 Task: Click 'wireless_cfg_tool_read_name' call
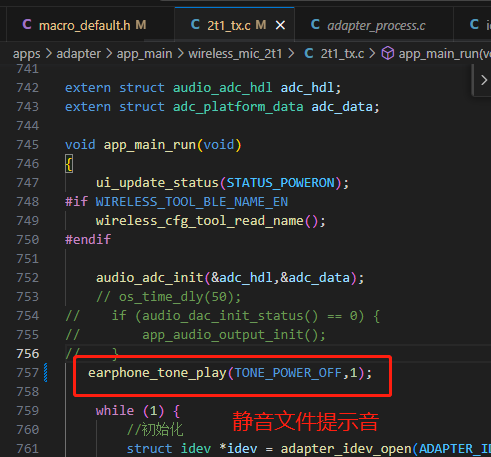point(200,221)
